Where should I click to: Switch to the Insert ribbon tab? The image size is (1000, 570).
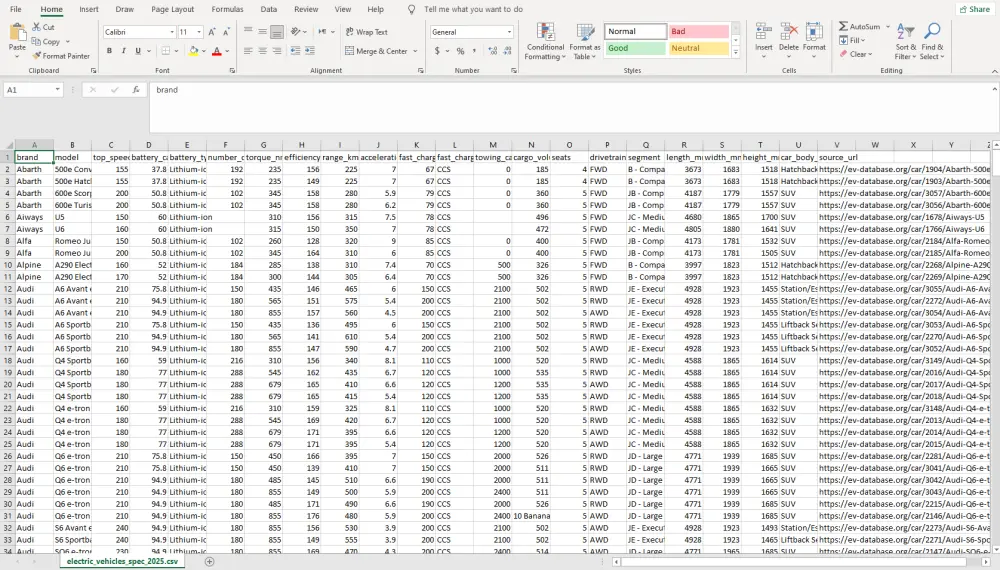pos(89,10)
